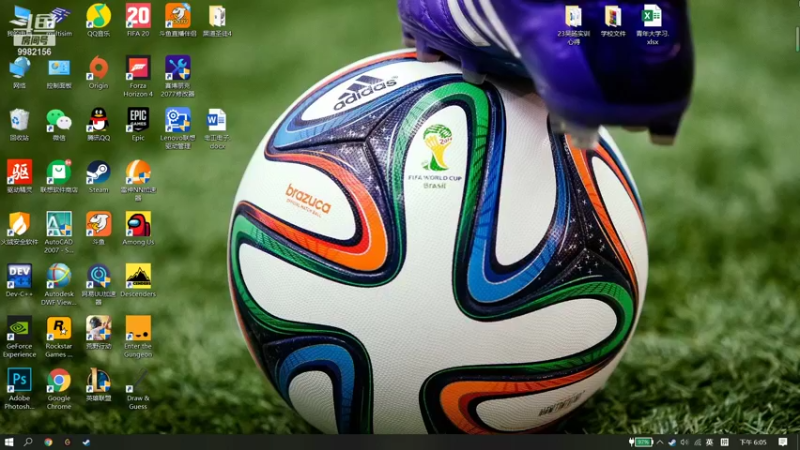
Task: Launch the Epic Games shortcut
Action: pos(138,124)
